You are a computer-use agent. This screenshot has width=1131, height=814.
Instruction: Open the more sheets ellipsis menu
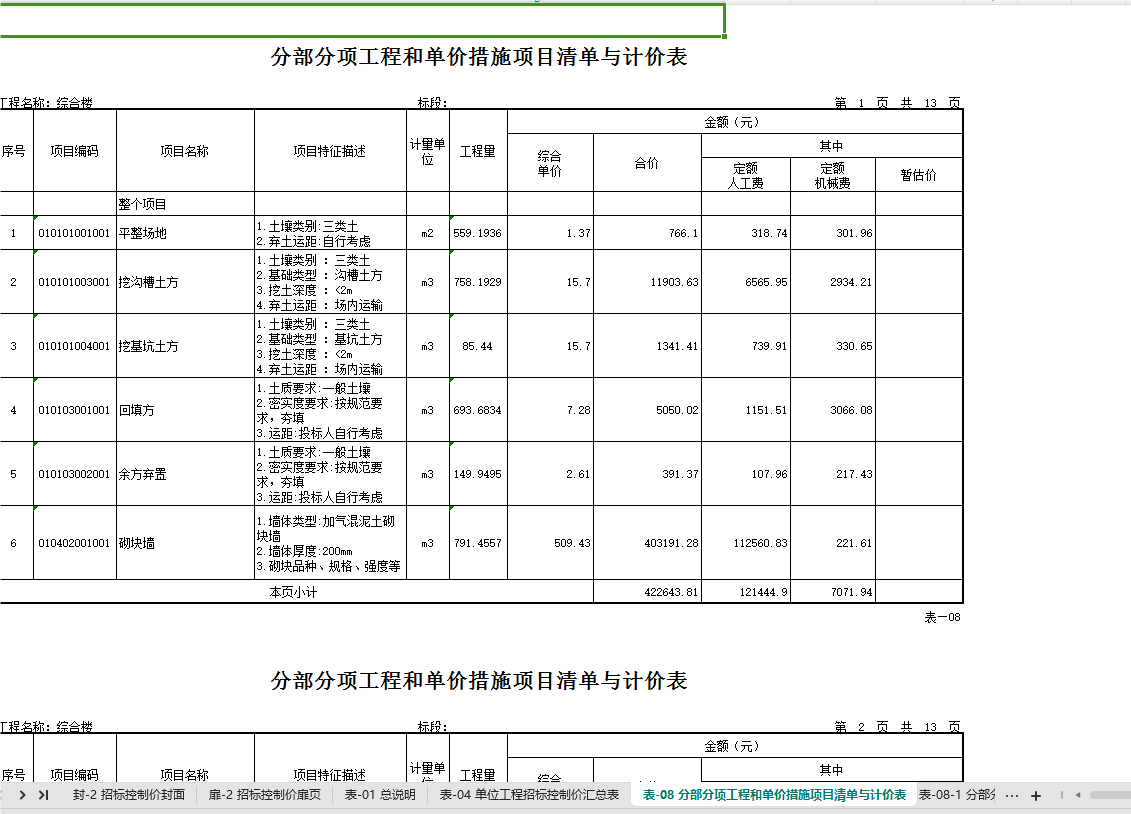click(1012, 795)
